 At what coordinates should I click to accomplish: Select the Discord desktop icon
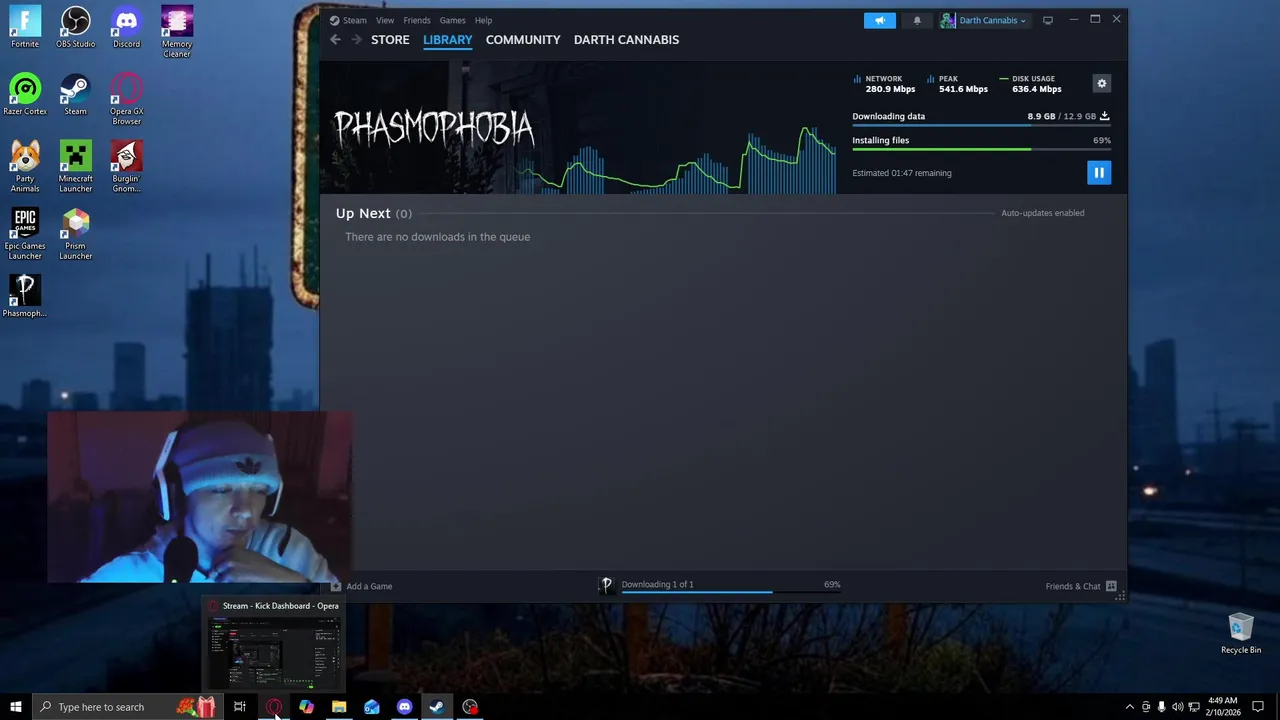tap(126, 27)
